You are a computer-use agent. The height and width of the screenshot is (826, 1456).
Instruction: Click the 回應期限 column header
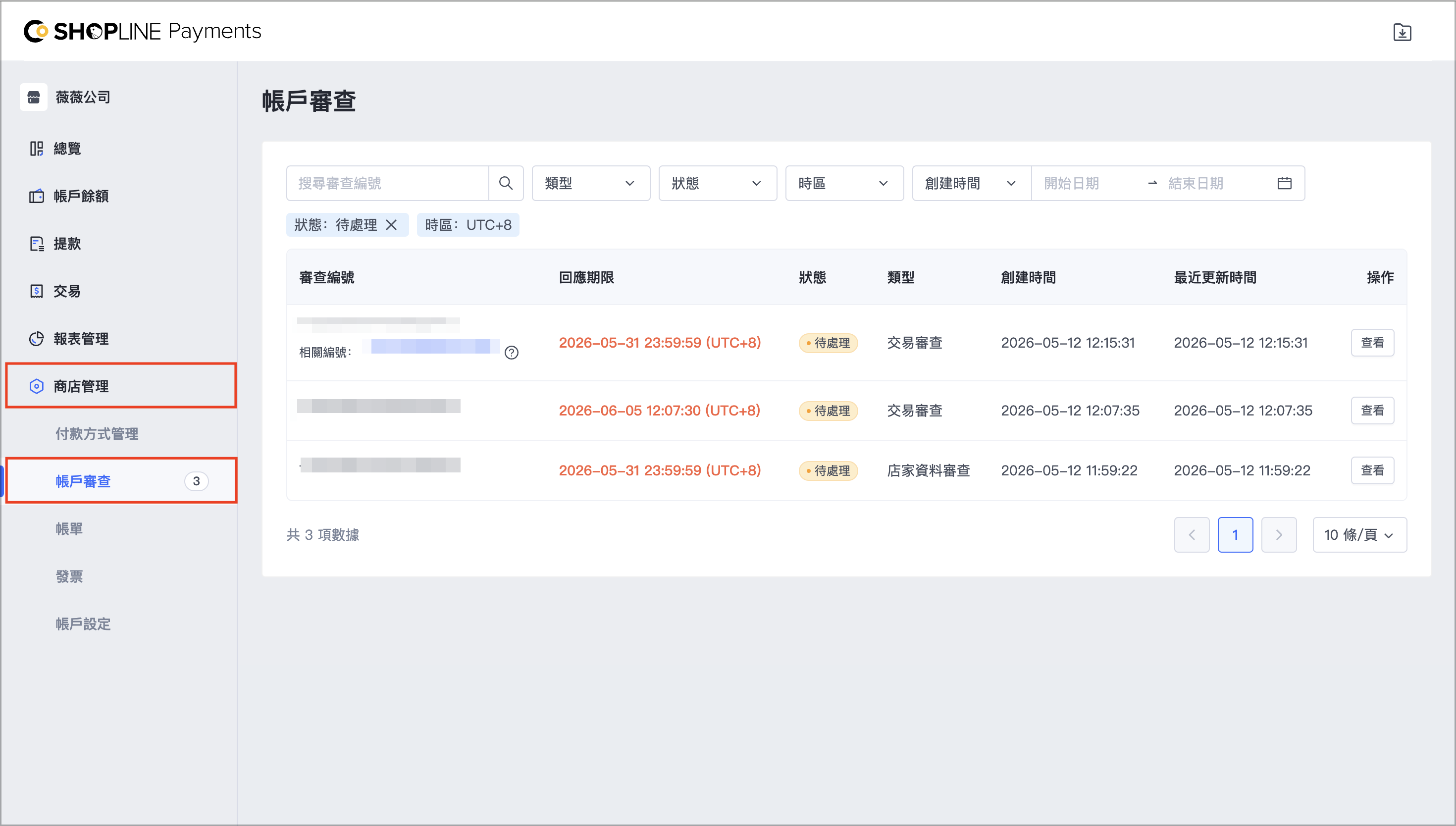tap(586, 277)
